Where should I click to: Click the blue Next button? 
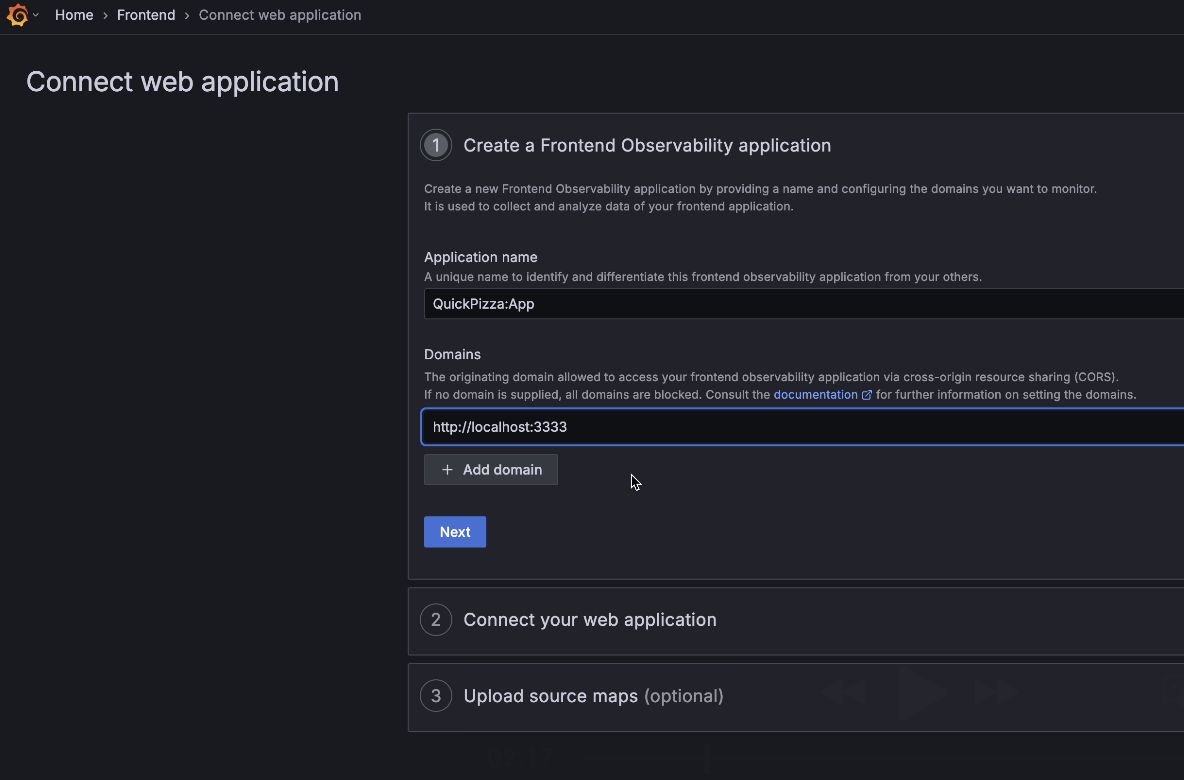point(455,532)
